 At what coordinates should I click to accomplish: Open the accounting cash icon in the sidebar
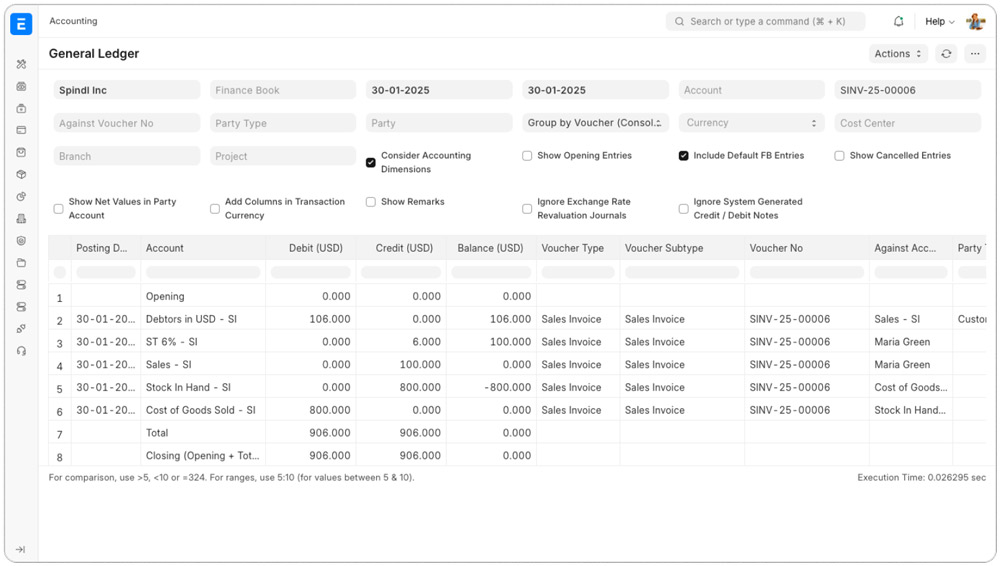(21, 86)
